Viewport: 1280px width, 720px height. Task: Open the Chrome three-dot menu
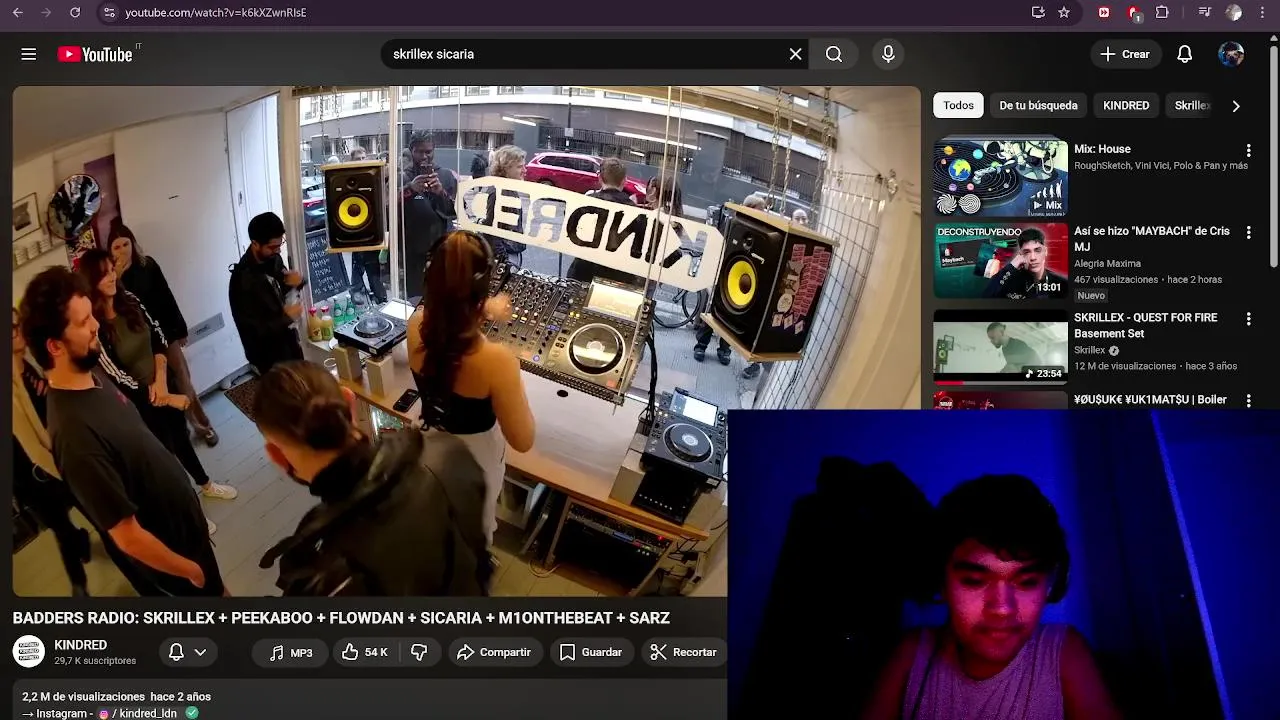pyautogui.click(x=1263, y=12)
